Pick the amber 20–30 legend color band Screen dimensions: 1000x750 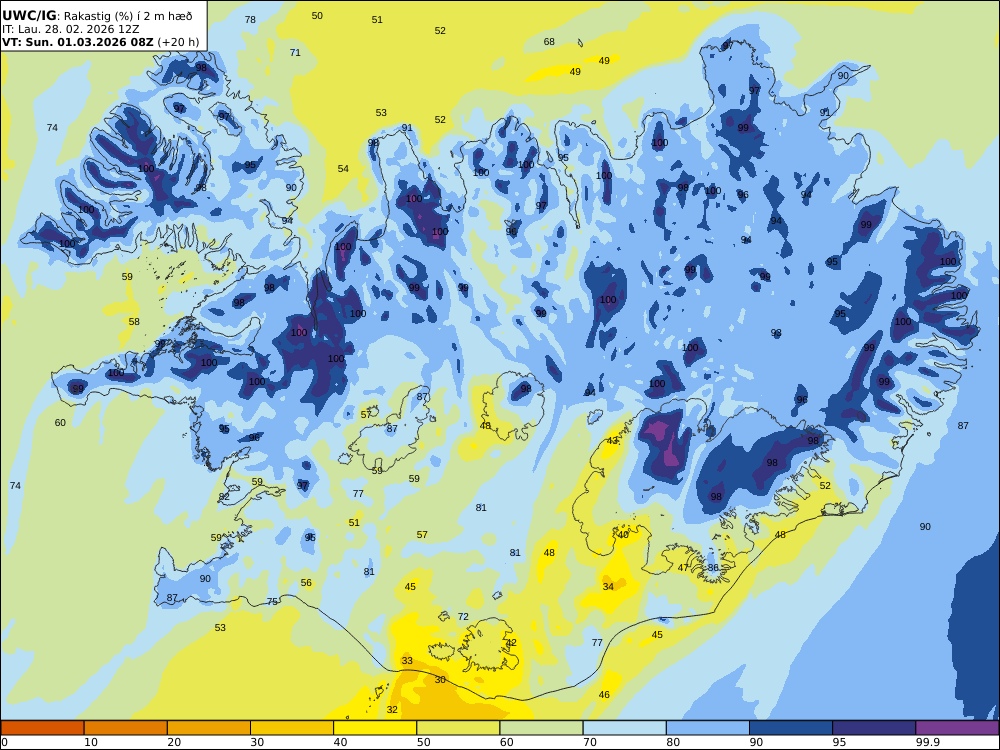pyautogui.click(x=209, y=728)
